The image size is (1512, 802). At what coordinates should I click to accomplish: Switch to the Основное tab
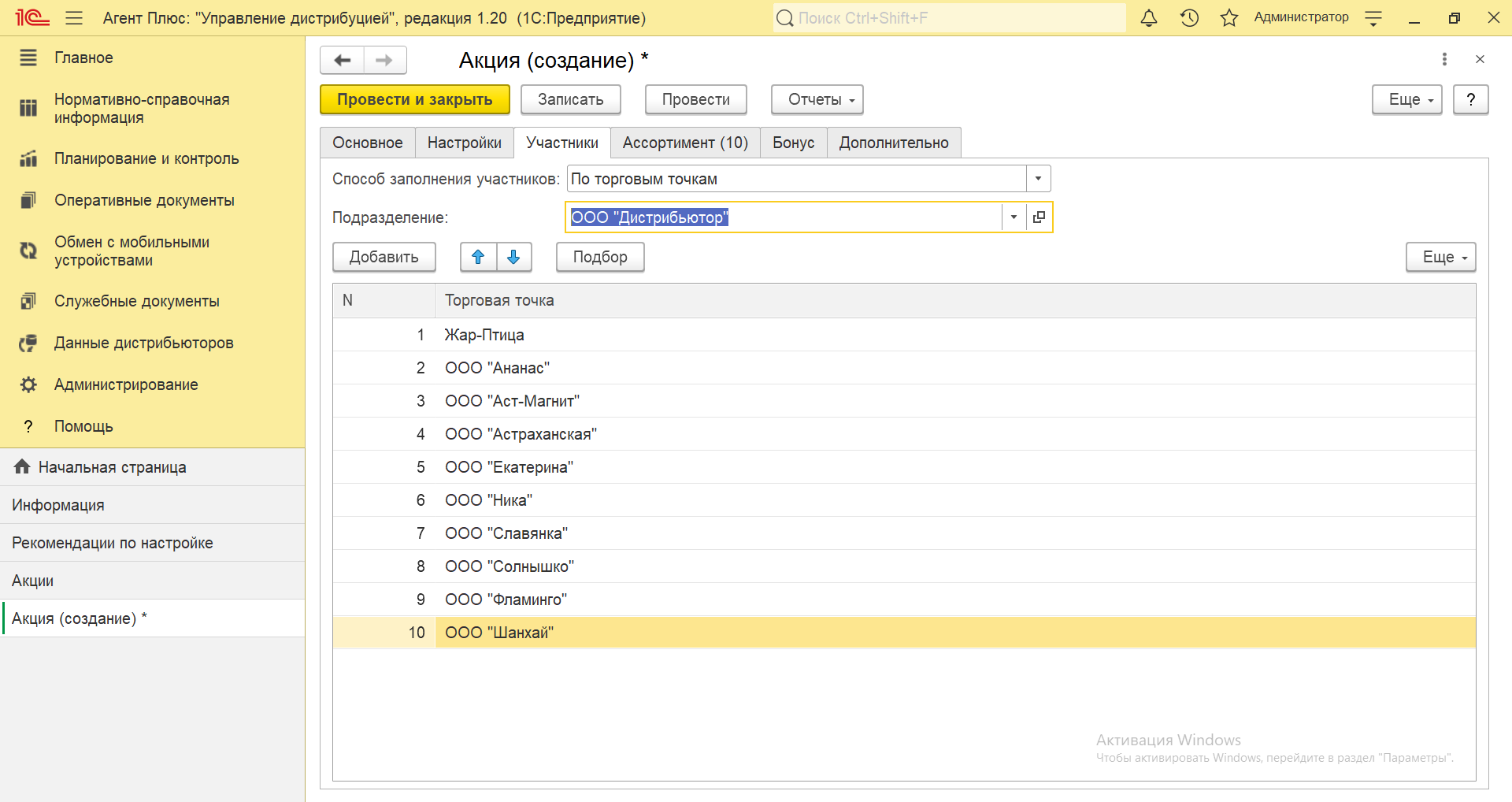(368, 143)
